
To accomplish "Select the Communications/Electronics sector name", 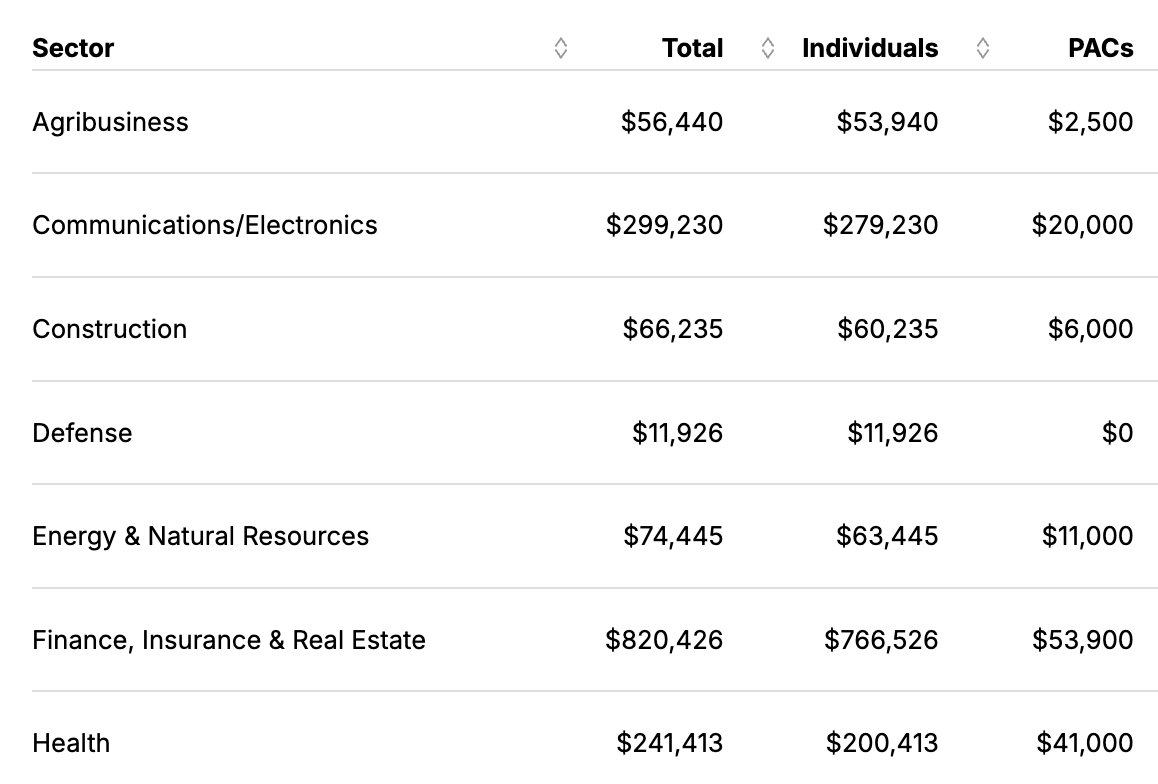I will pos(205,225).
